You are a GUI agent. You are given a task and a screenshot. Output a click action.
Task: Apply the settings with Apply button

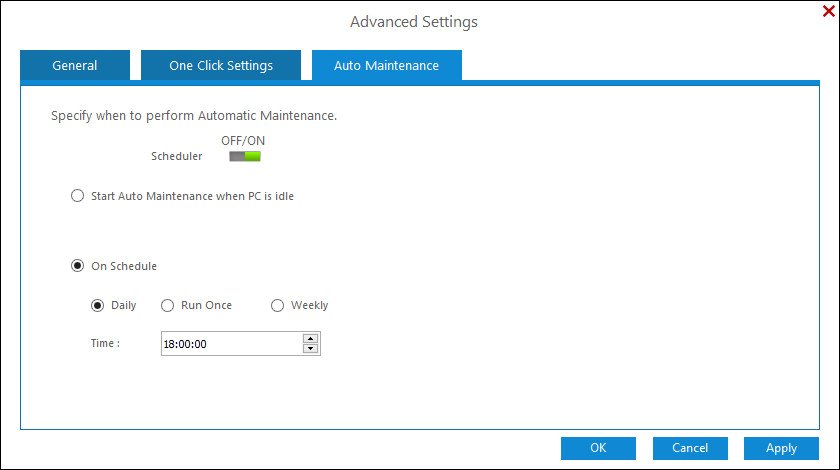pos(781,448)
